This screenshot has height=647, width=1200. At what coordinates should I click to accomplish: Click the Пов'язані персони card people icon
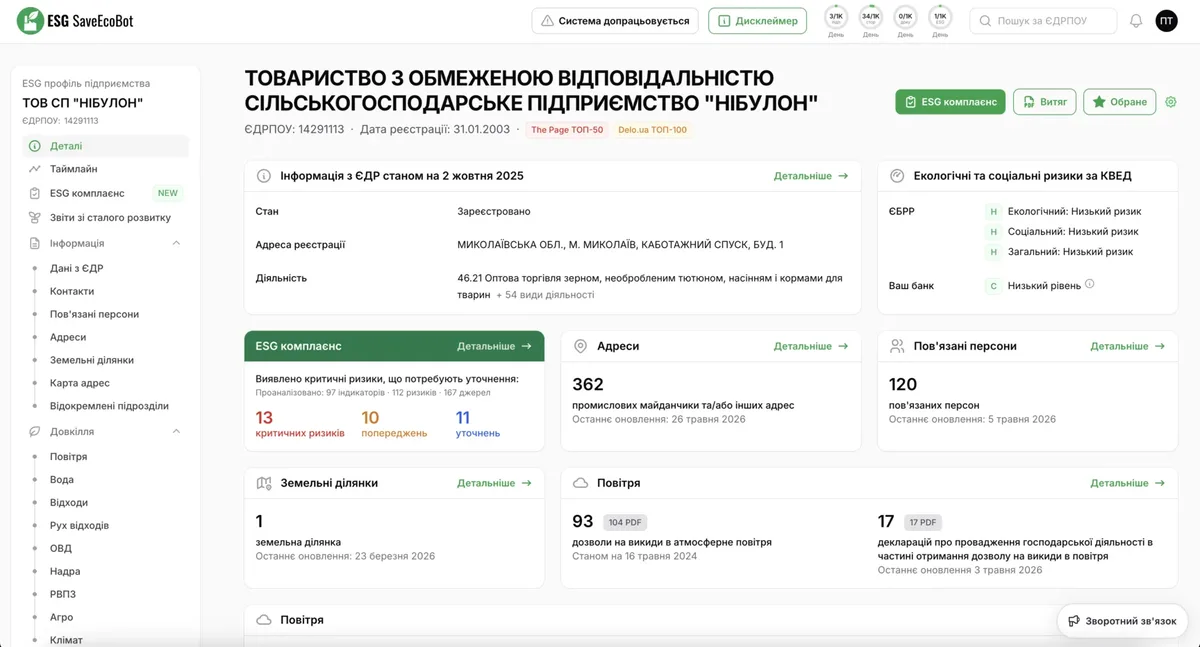(897, 346)
